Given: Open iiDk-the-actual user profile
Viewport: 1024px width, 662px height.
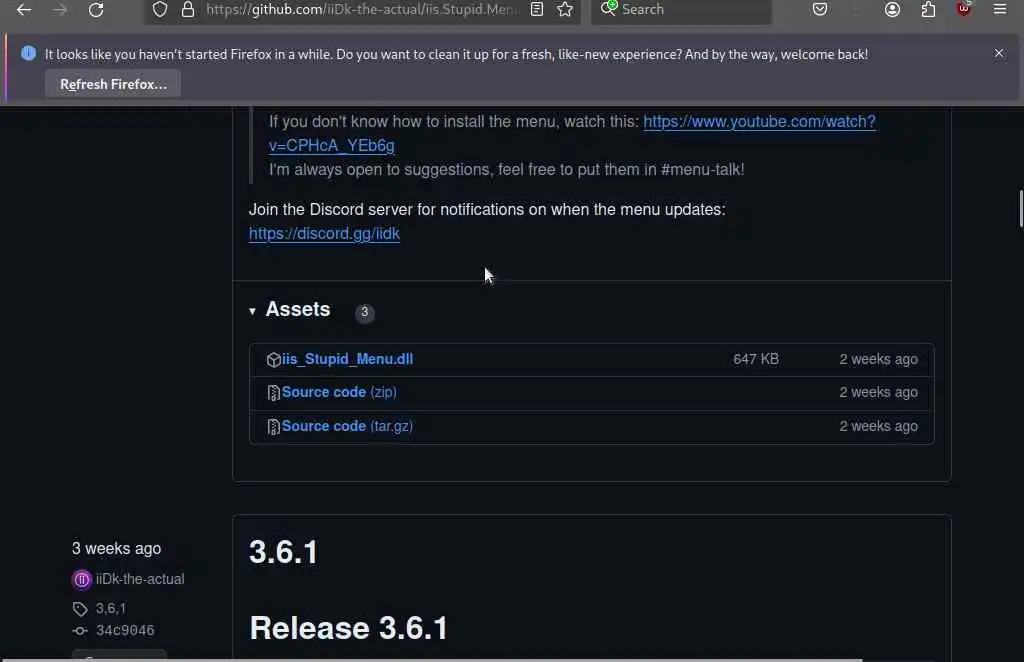Looking at the screenshot, I should [x=140, y=579].
